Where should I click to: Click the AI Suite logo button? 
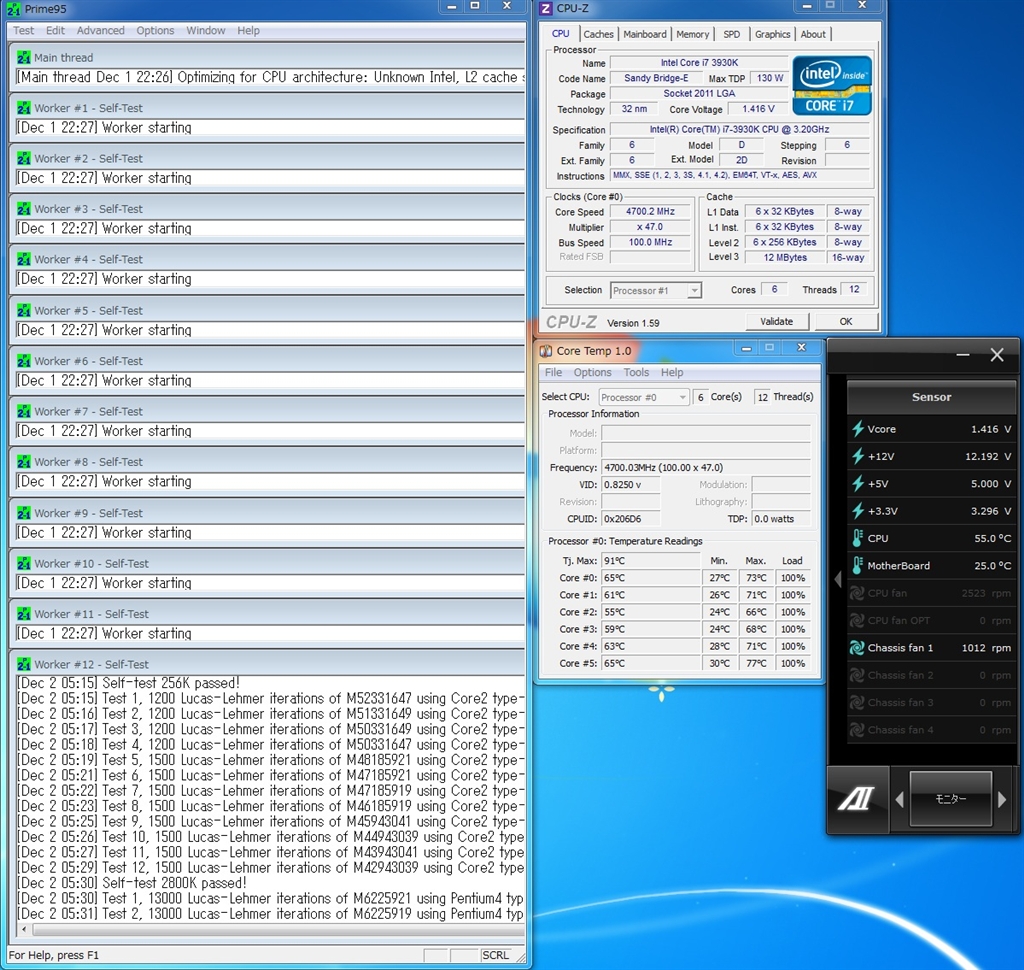pos(857,798)
